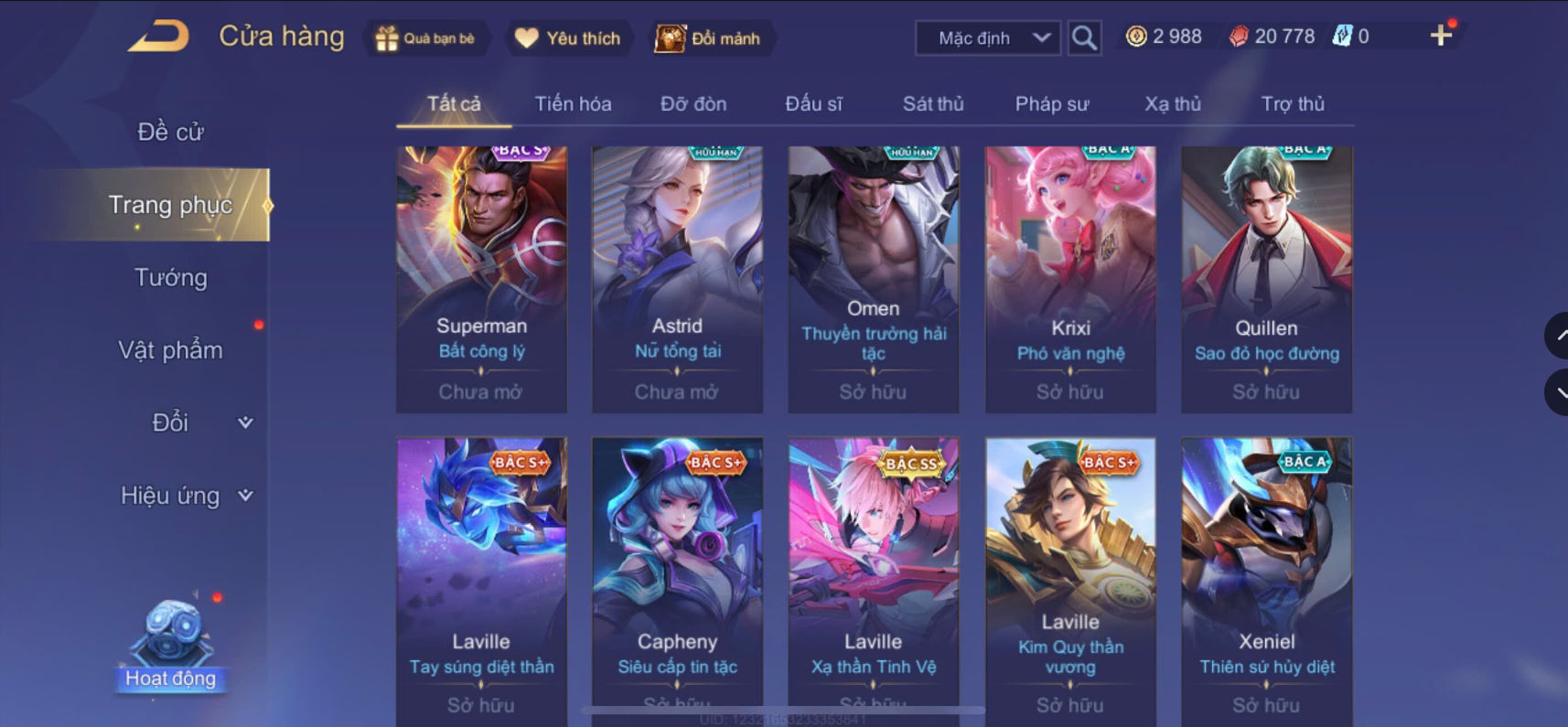Tap the up arrow on the right edge
This screenshot has height=727, width=1568.
tap(1558, 337)
